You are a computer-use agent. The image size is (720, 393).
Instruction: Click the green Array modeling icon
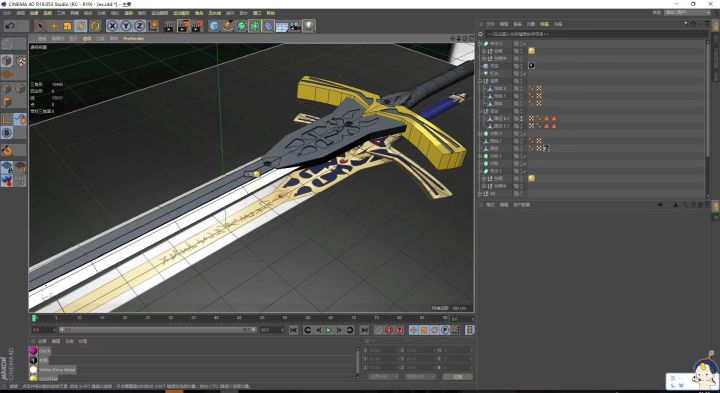coord(255,26)
